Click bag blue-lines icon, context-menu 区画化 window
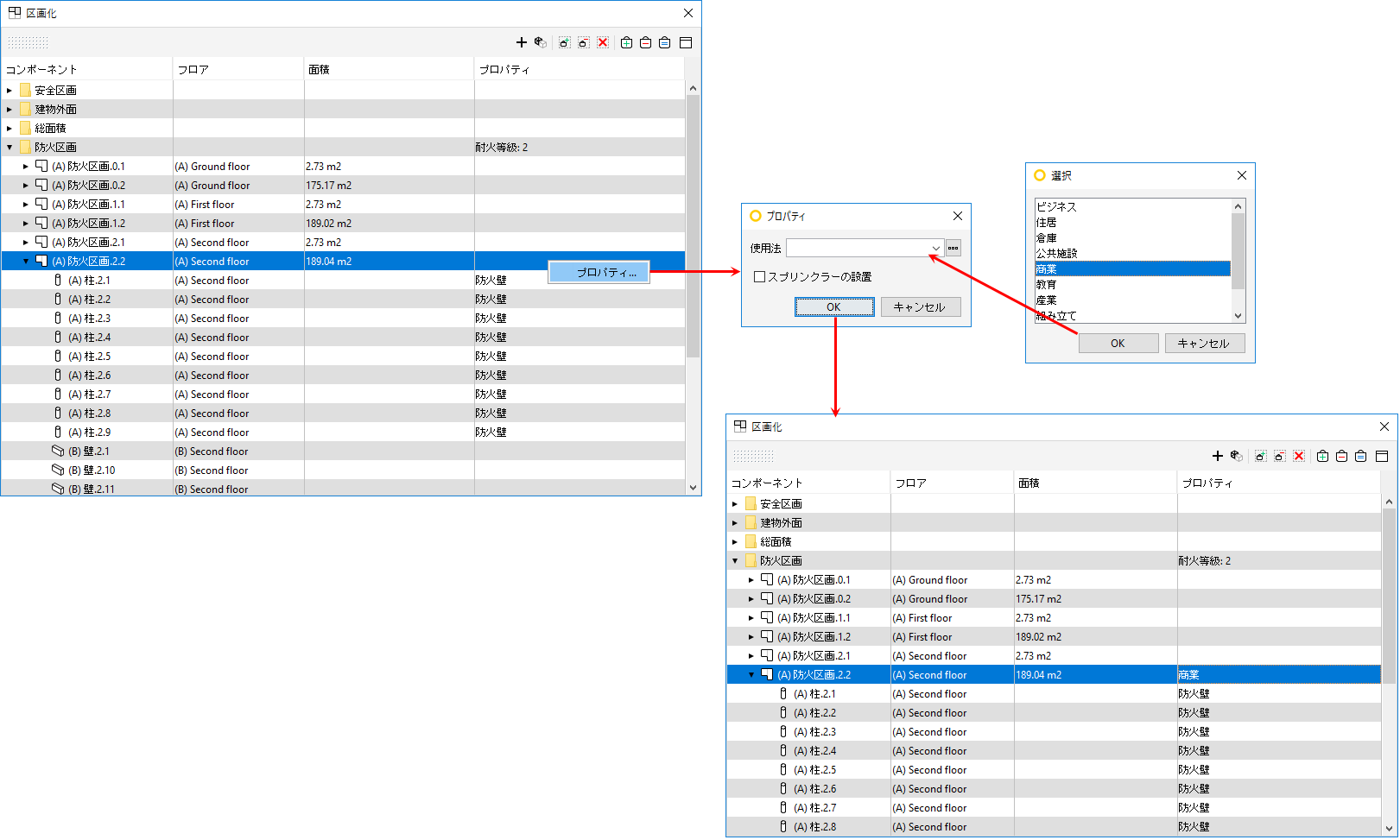The image size is (1400, 840). tap(665, 42)
